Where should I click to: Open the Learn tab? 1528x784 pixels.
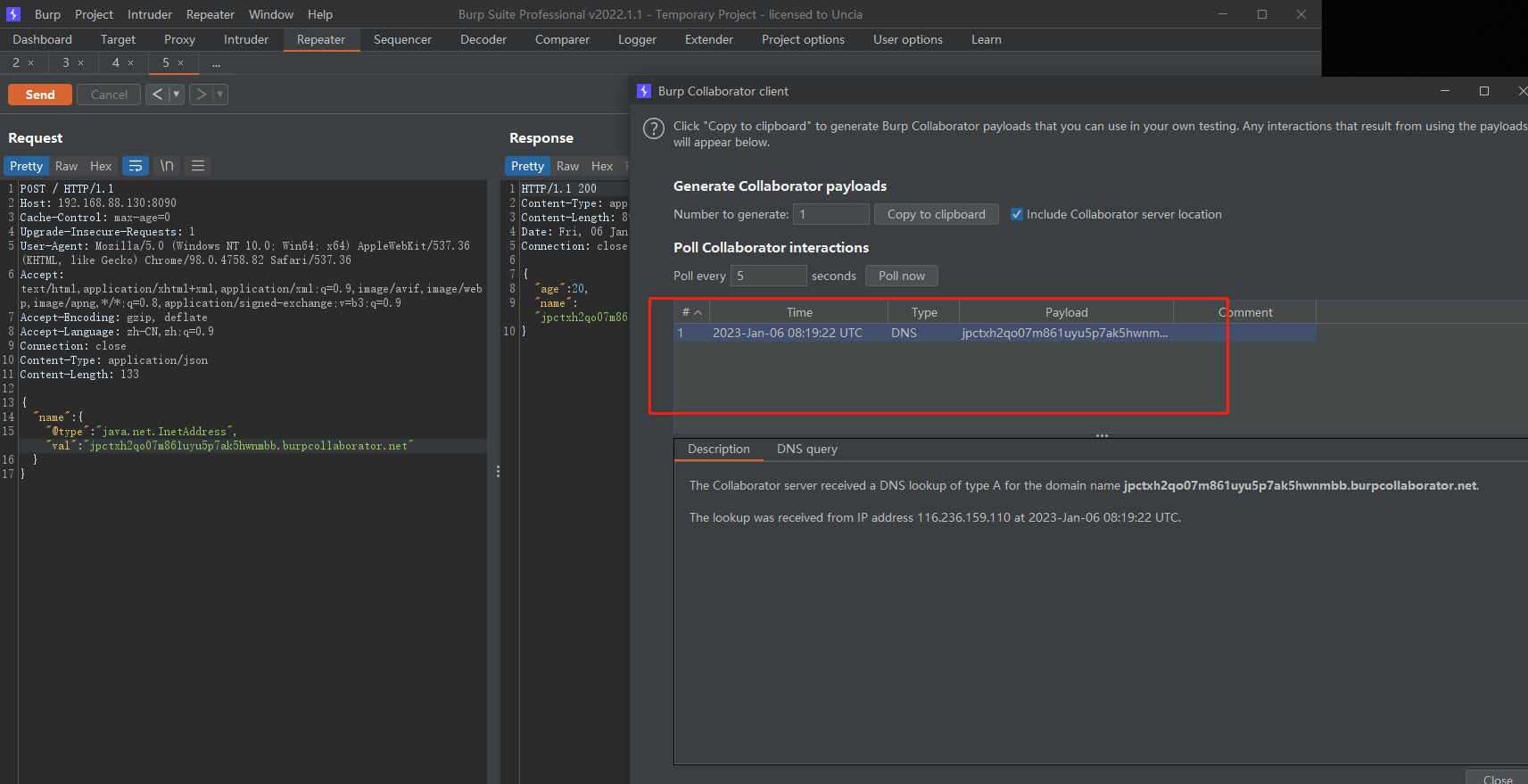(987, 39)
